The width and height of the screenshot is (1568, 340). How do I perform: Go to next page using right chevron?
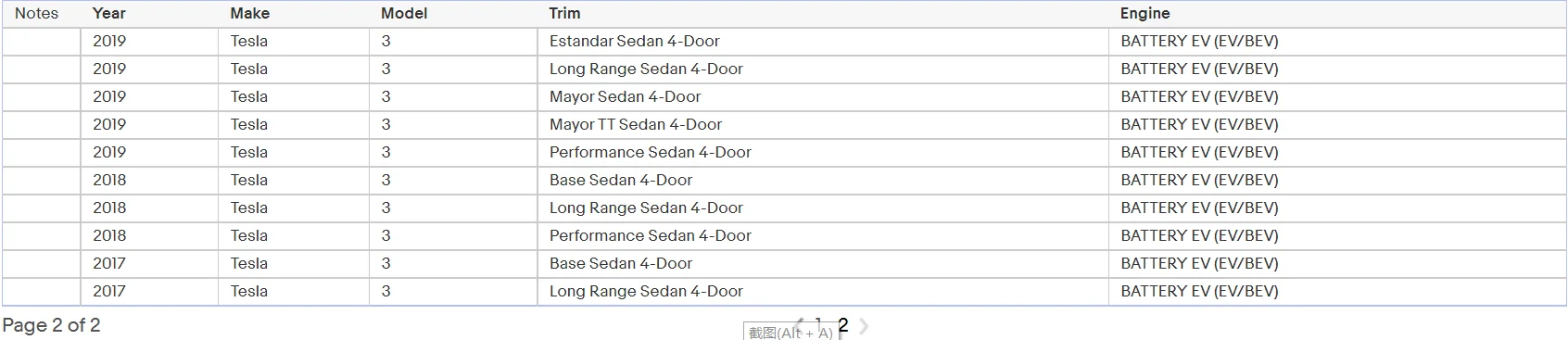pos(864,326)
